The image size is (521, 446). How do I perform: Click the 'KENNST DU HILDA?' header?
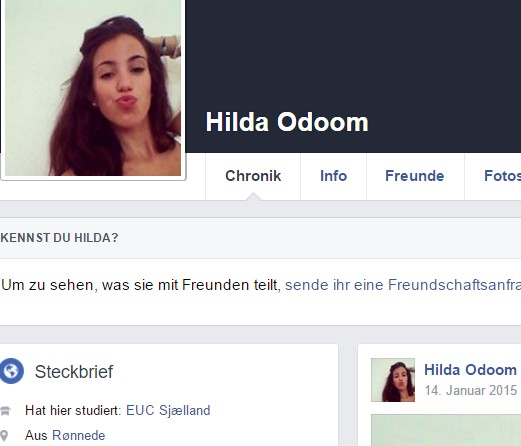pos(59,238)
